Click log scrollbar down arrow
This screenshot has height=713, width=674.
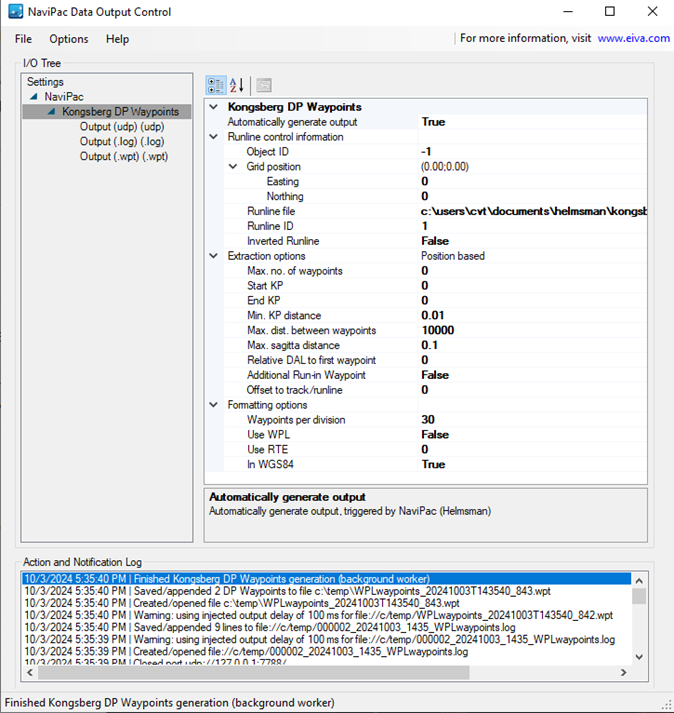pyautogui.click(x=639, y=657)
